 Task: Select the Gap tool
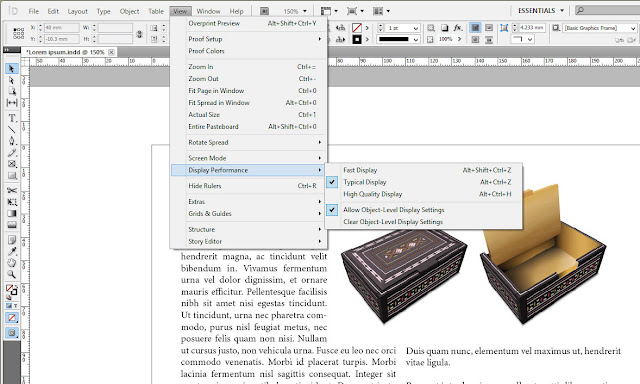(x=11, y=102)
